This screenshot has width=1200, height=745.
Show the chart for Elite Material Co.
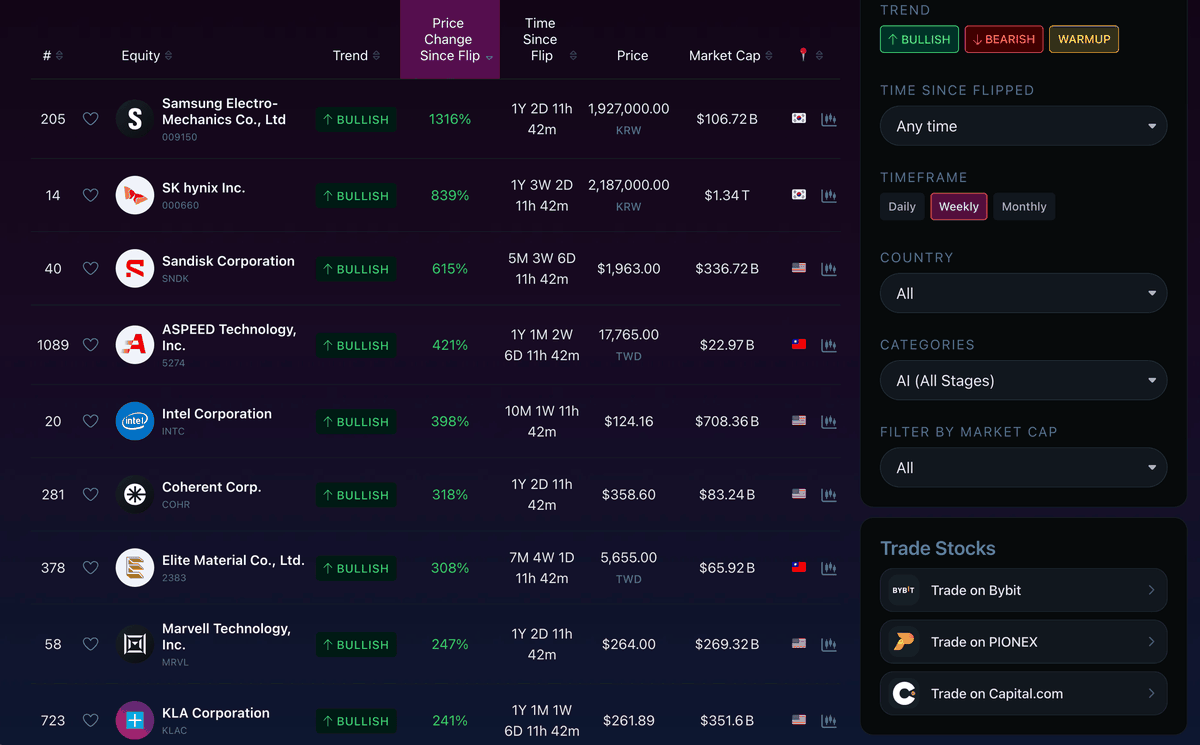828,568
